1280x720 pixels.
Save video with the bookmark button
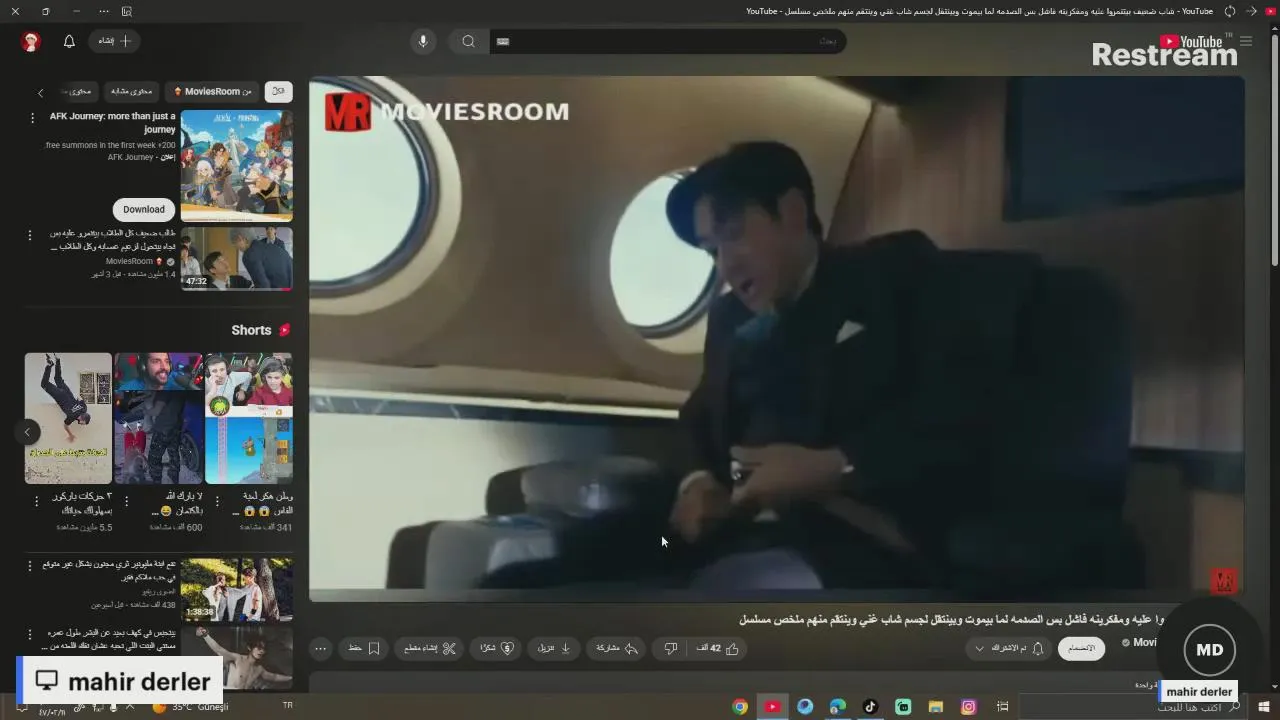click(x=364, y=648)
